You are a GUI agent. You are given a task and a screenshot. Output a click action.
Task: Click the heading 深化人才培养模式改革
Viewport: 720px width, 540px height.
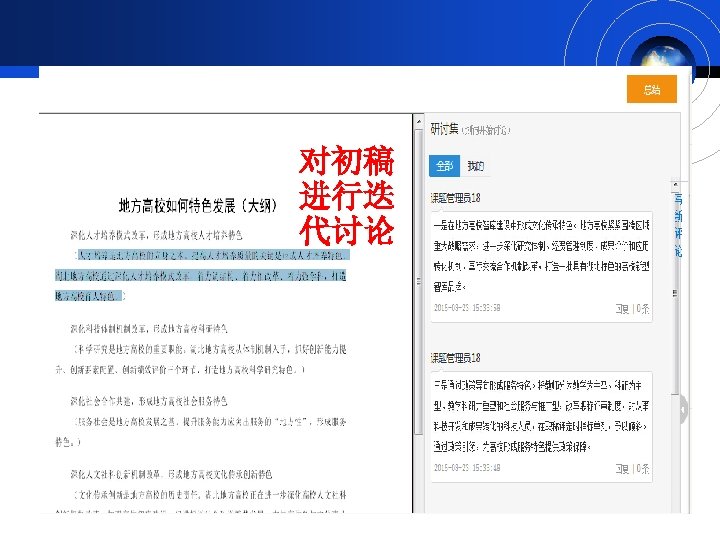pyautogui.click(x=156, y=236)
